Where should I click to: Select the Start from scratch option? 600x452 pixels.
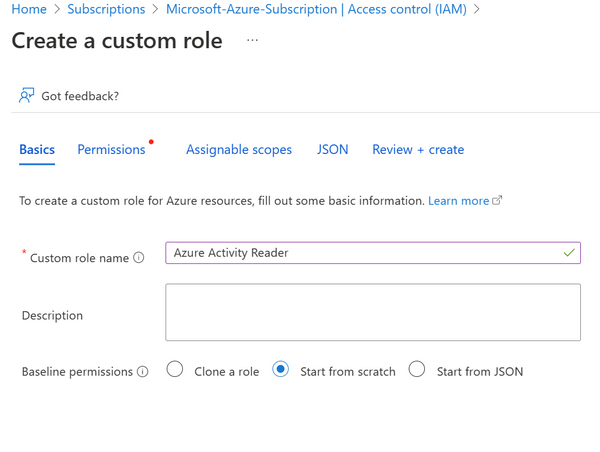[x=281, y=370]
